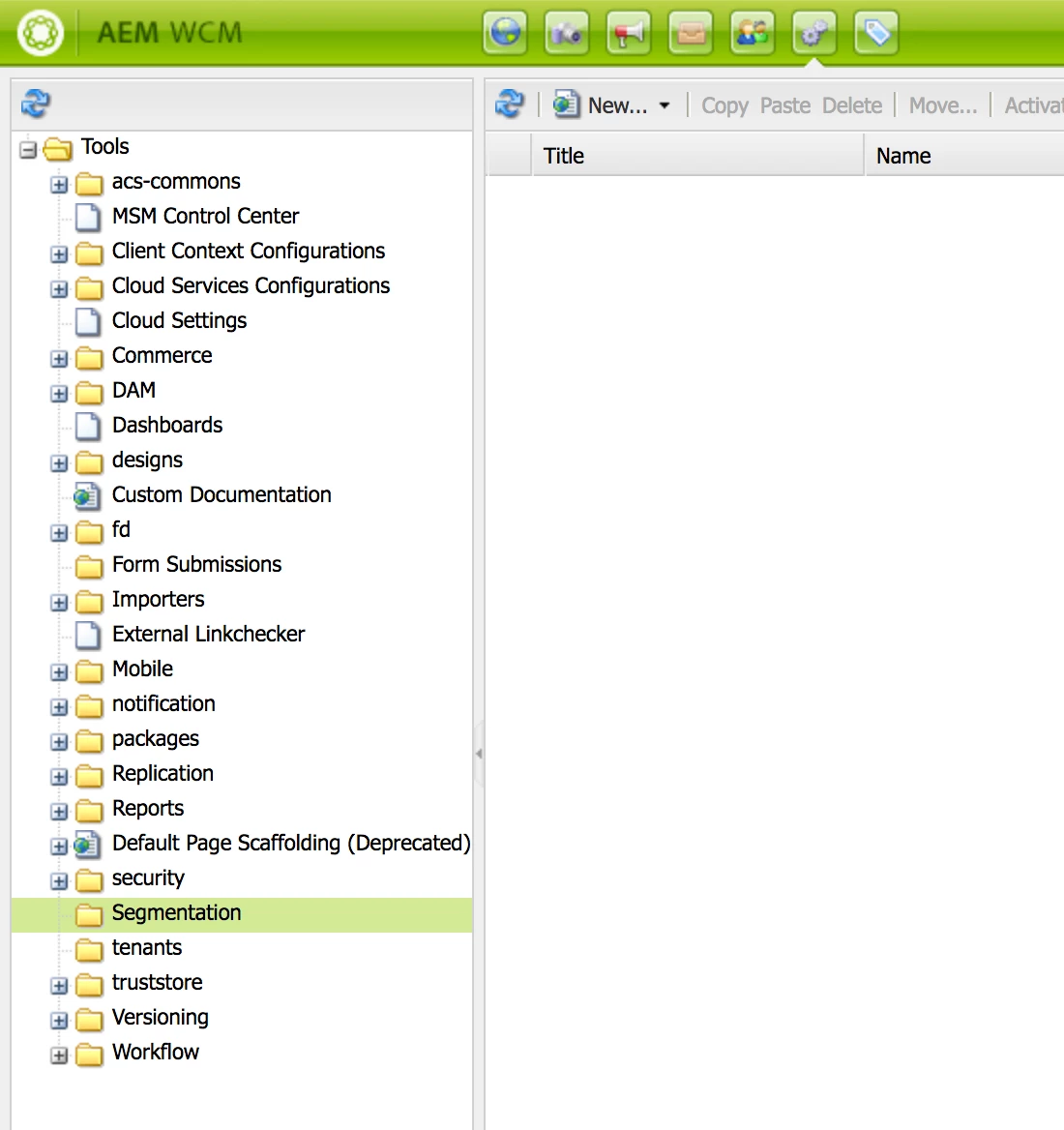The image size is (1064, 1130).
Task: Expand Client Context Configurations node
Action: (59, 254)
